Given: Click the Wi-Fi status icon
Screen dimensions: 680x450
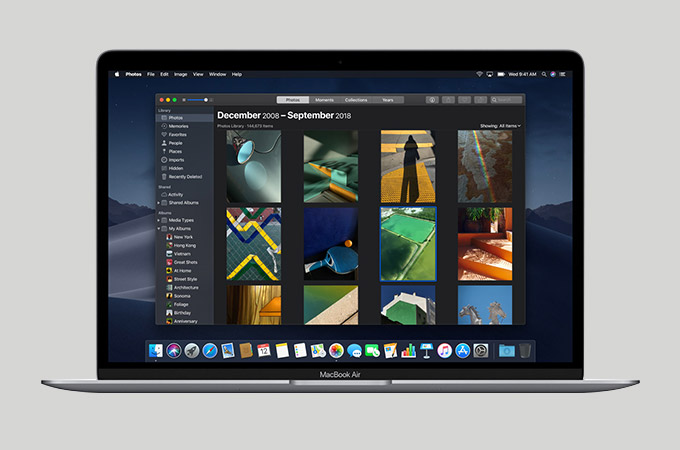Looking at the screenshot, I should [x=479, y=74].
